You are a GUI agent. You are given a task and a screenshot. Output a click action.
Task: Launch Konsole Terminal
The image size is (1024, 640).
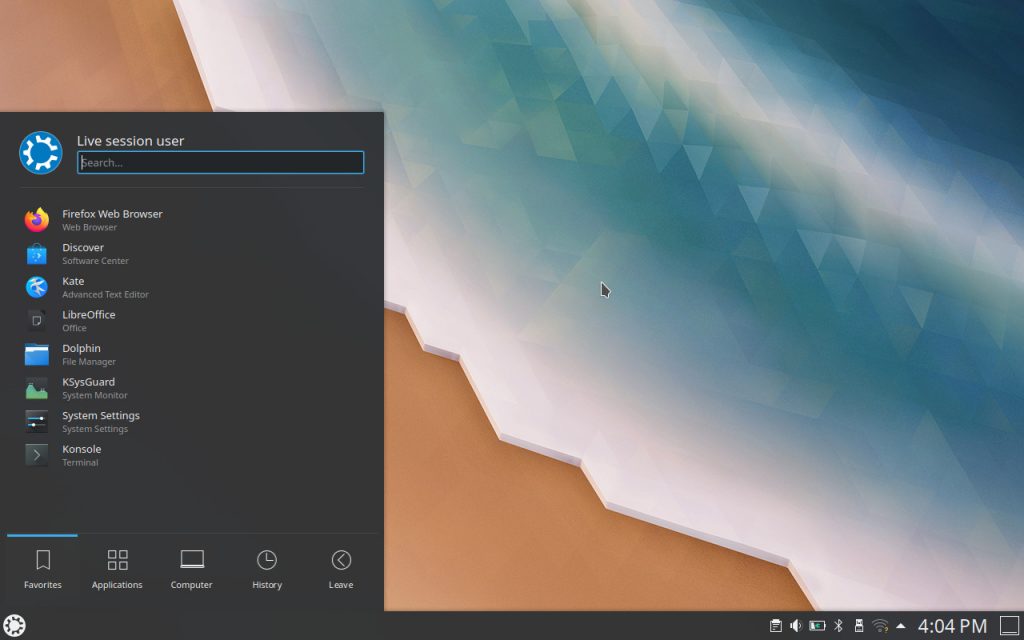192,455
